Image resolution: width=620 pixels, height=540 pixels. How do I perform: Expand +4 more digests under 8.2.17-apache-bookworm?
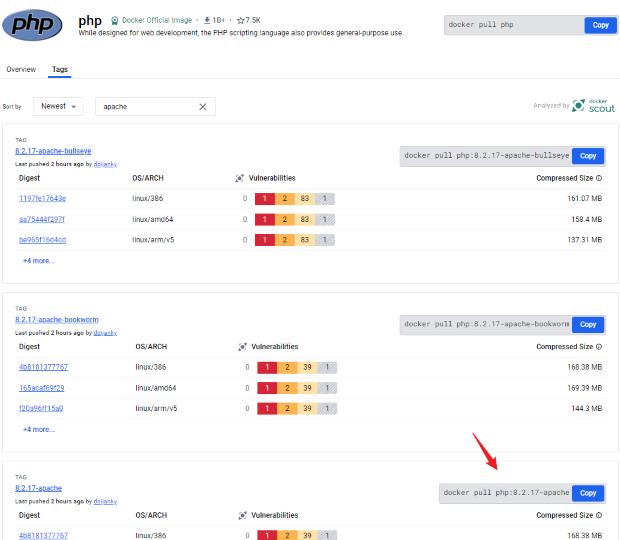tap(39, 429)
